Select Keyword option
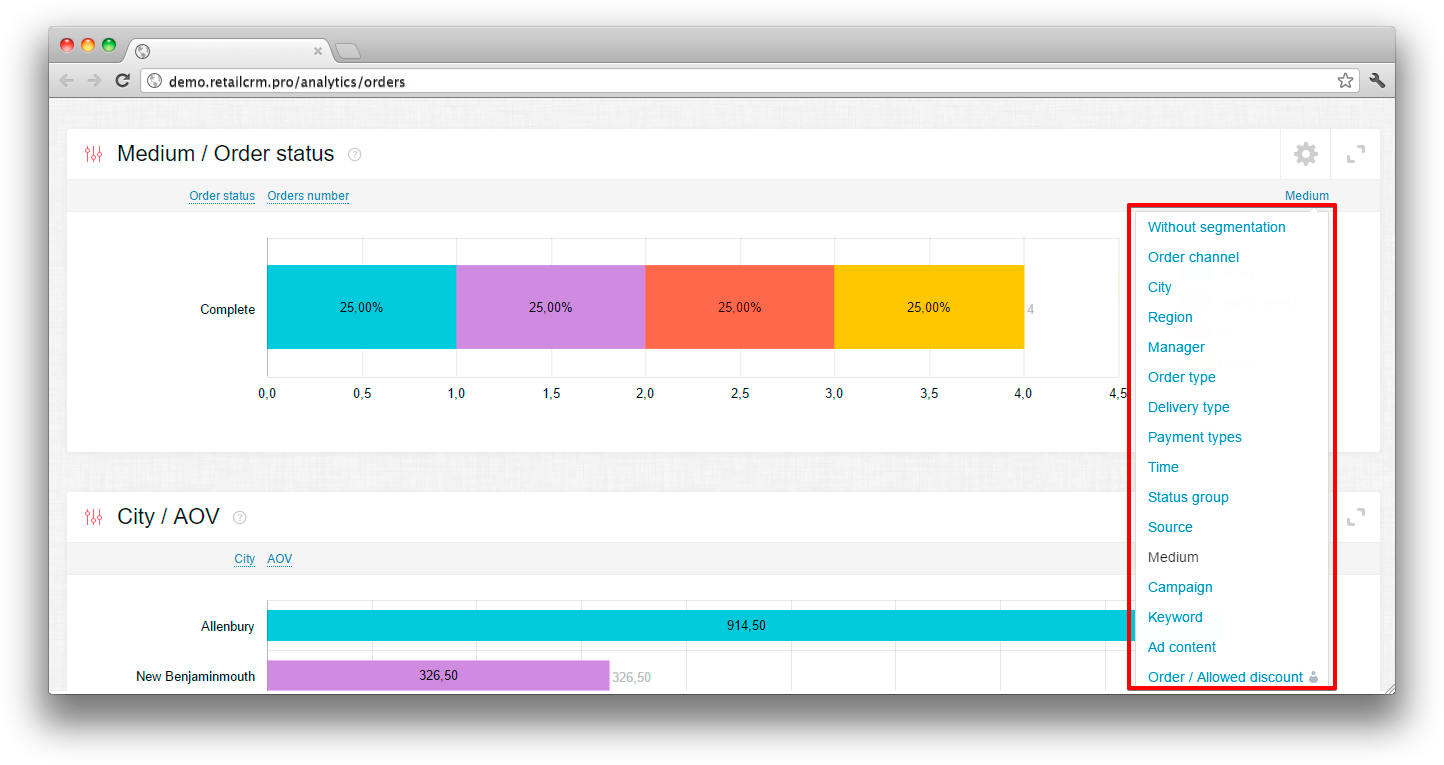This screenshot has width=1444, height=765. coord(1175,617)
